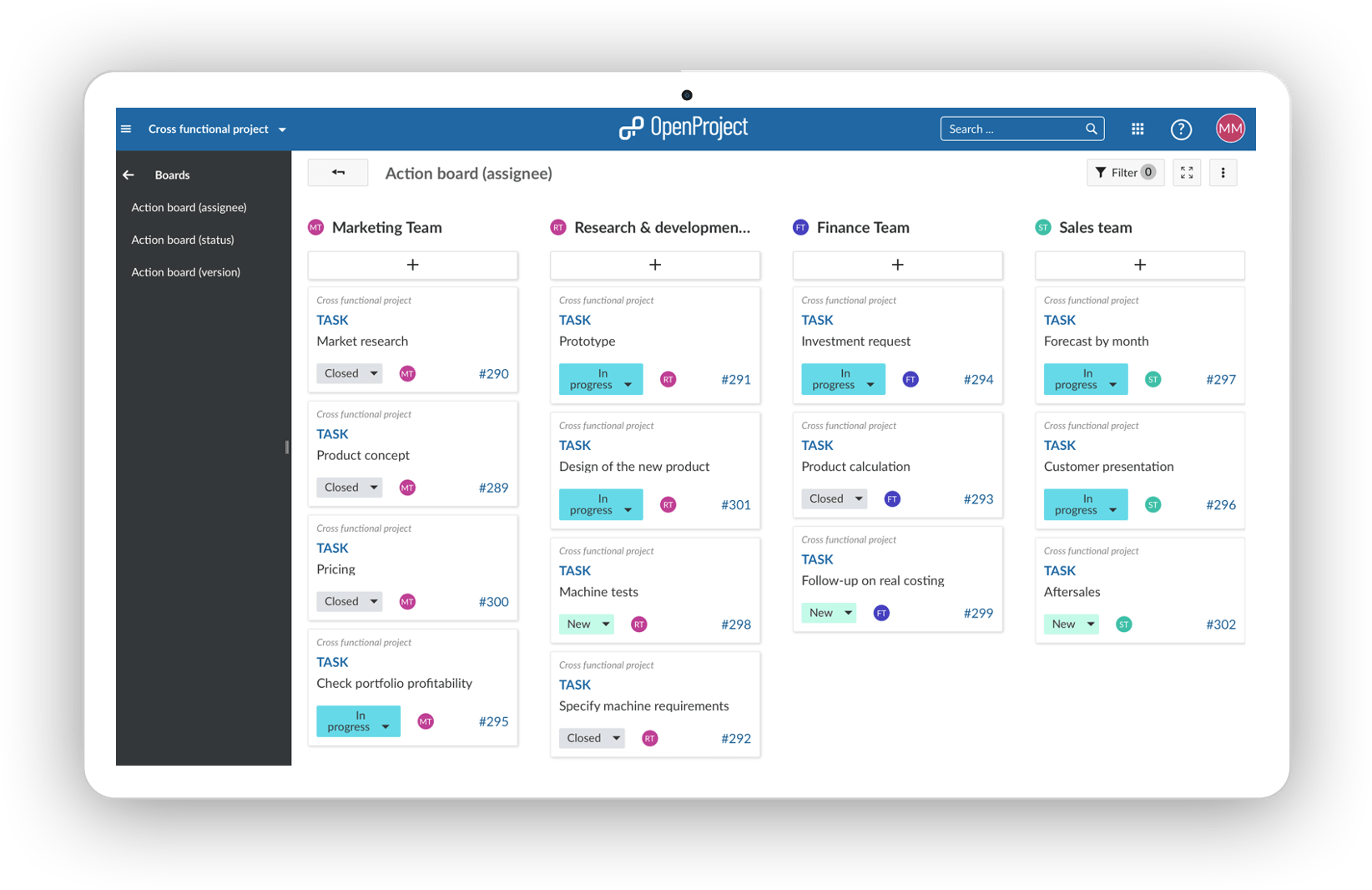Image resolution: width=1372 pixels, height=890 pixels.
Task: Enter fullscreen mode for the board
Action: coord(1187,173)
